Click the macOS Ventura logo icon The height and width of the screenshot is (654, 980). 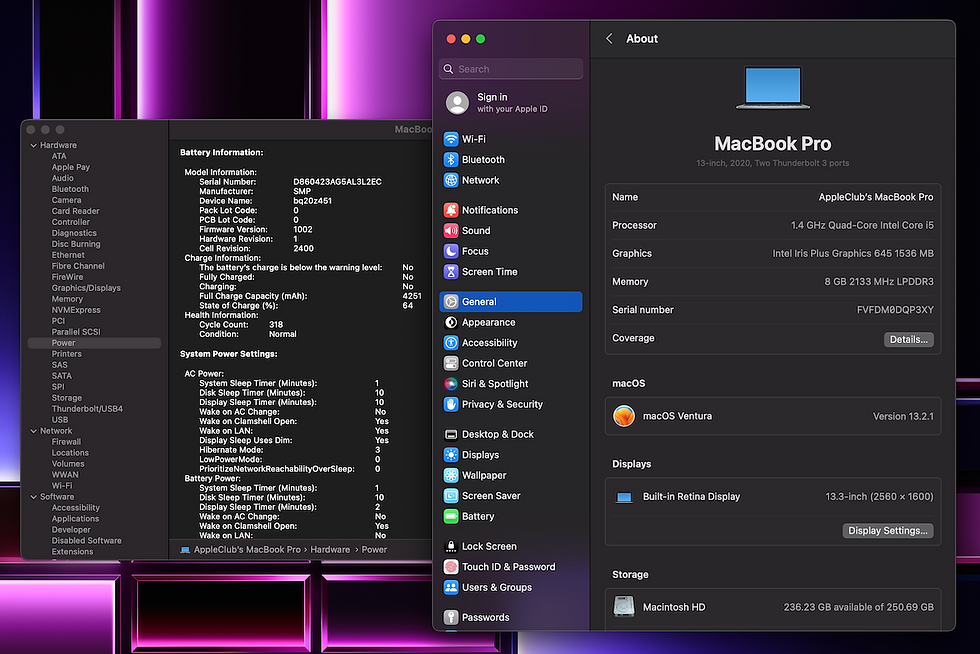tap(624, 416)
